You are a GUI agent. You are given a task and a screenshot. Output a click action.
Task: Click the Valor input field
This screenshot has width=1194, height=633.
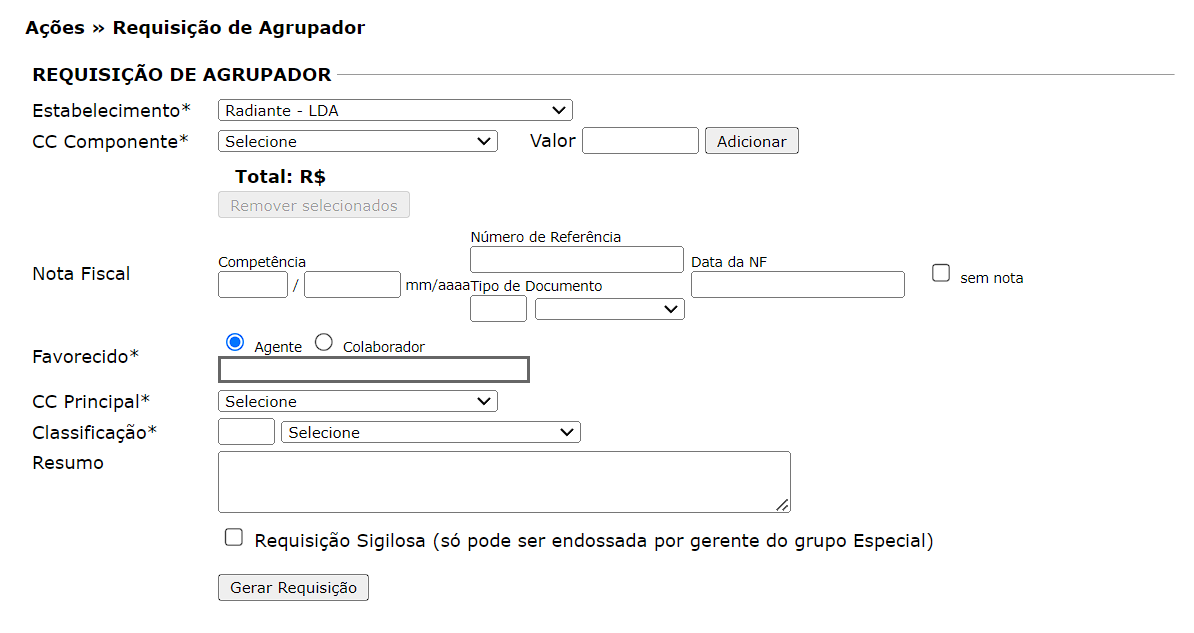640,141
